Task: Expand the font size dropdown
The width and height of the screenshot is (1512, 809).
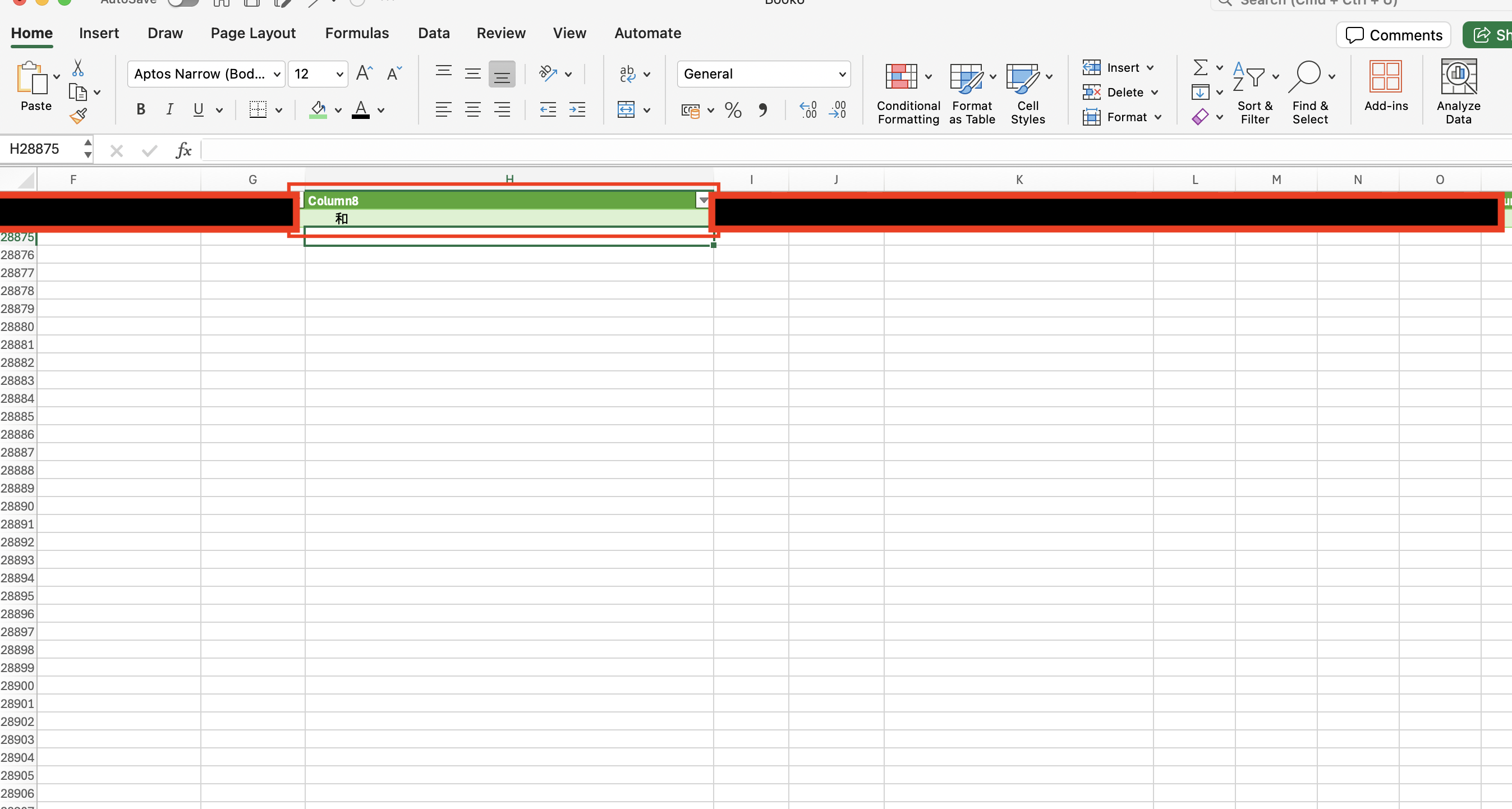Action: 339,74
